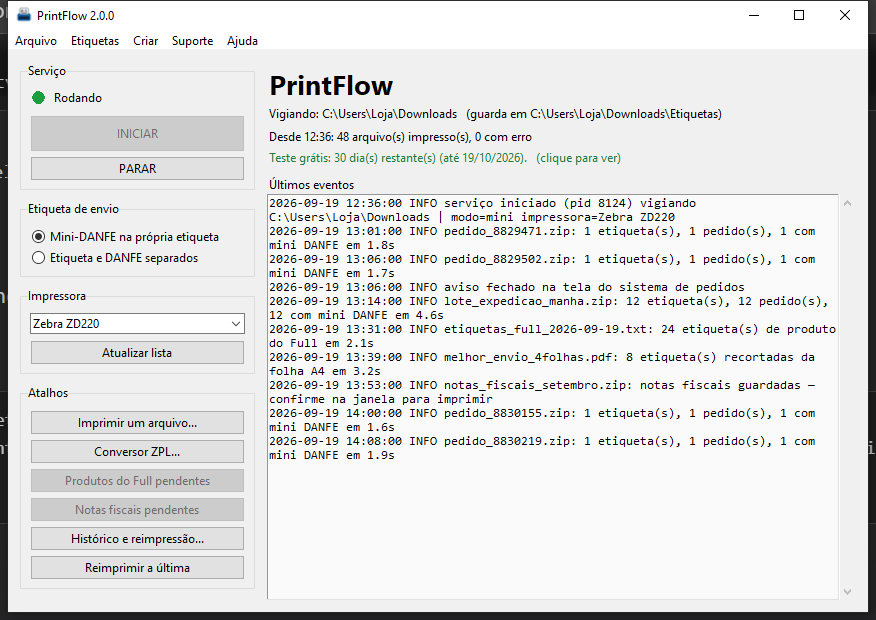Click the event log scroll up arrow
The width and height of the screenshot is (876, 620).
[848, 203]
